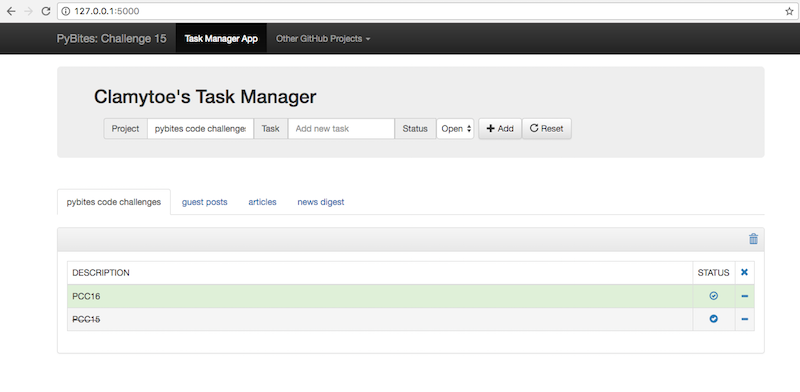Viewport: 800px width, 392px height.
Task: Select the pybites code challenges tab
Action: click(x=114, y=202)
